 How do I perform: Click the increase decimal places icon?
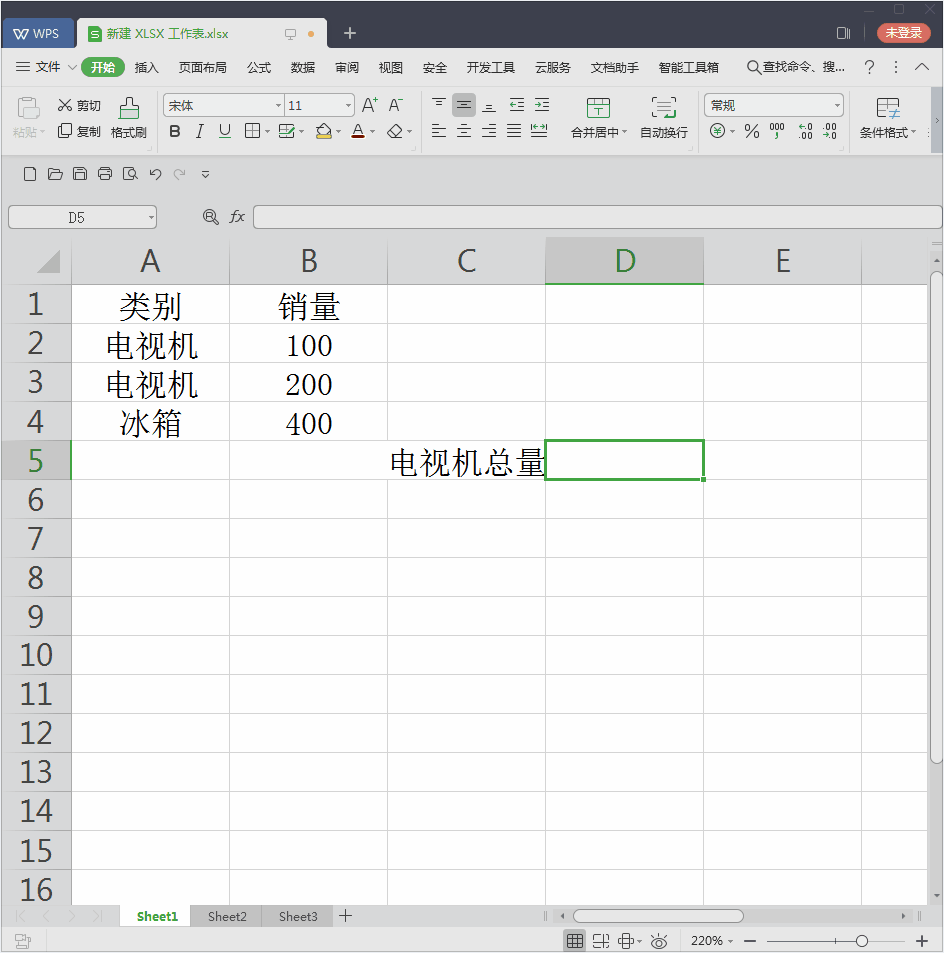point(805,131)
